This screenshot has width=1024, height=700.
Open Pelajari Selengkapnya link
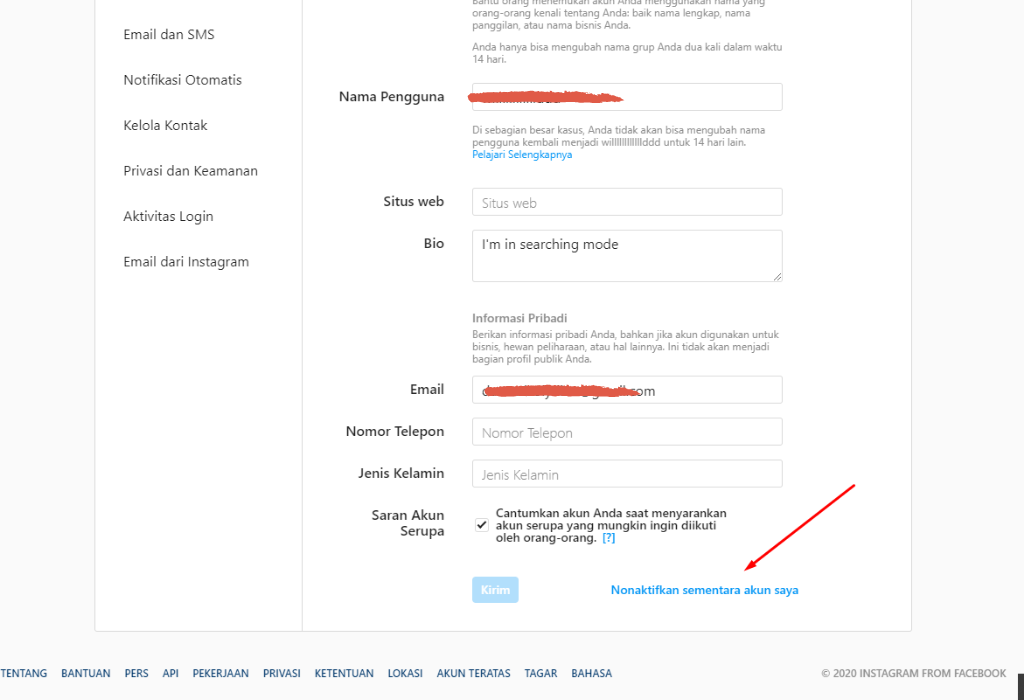522,155
